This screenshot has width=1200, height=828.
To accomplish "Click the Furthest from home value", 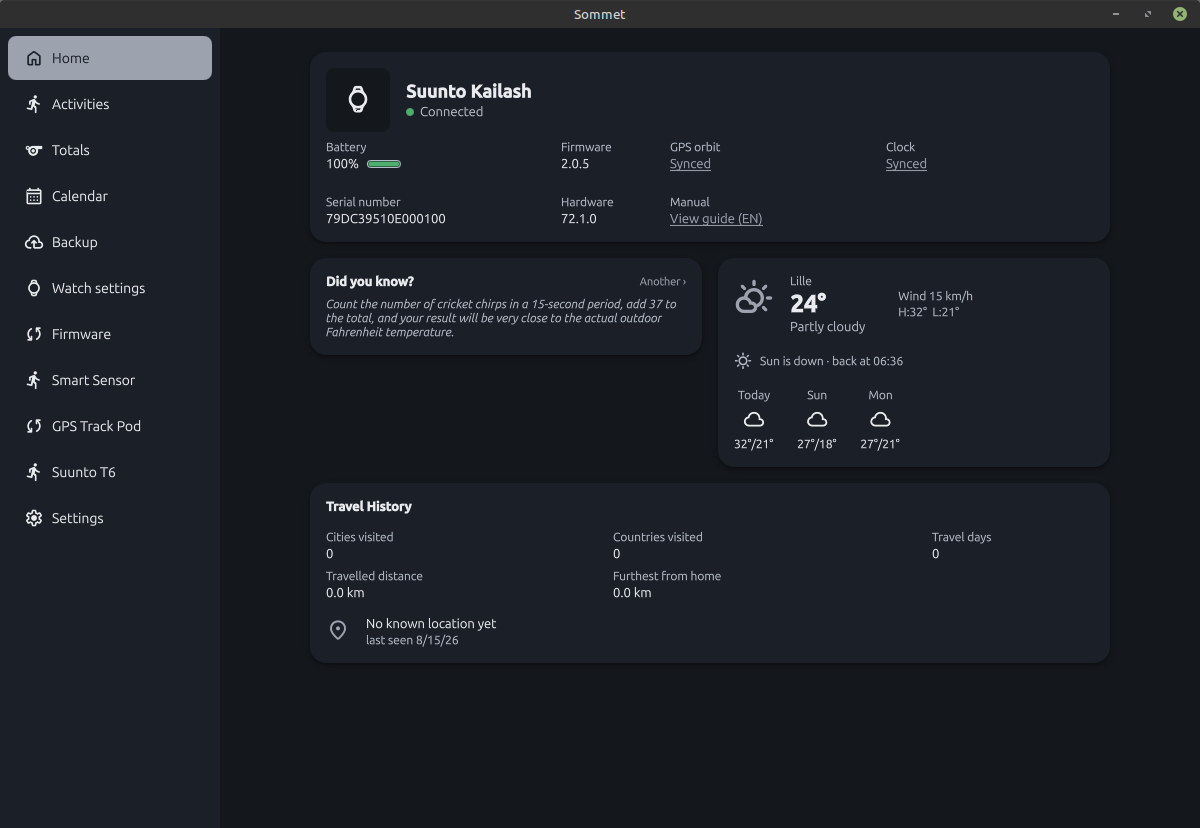I will pos(632,593).
